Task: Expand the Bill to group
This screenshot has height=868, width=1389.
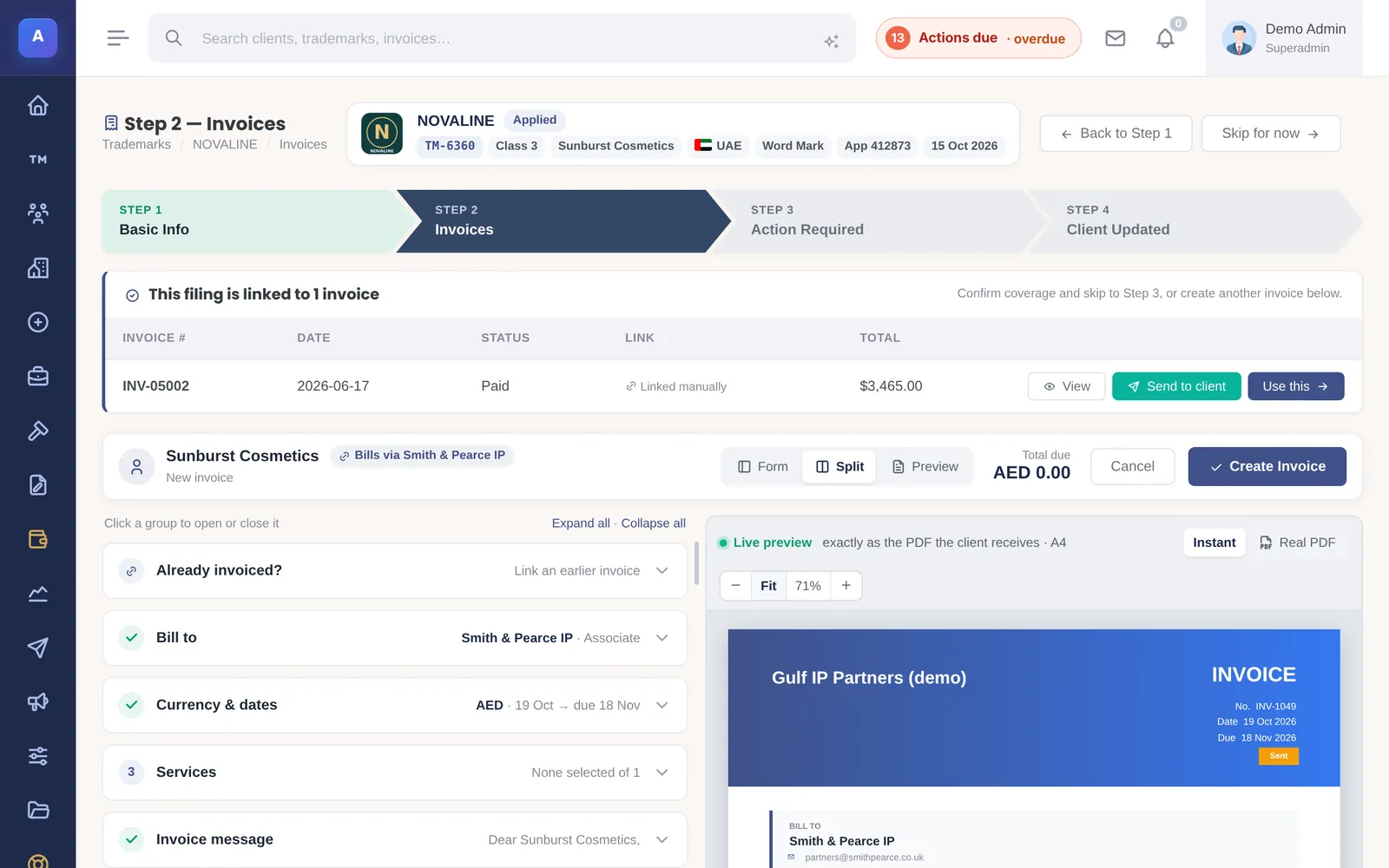Action: tap(395, 638)
